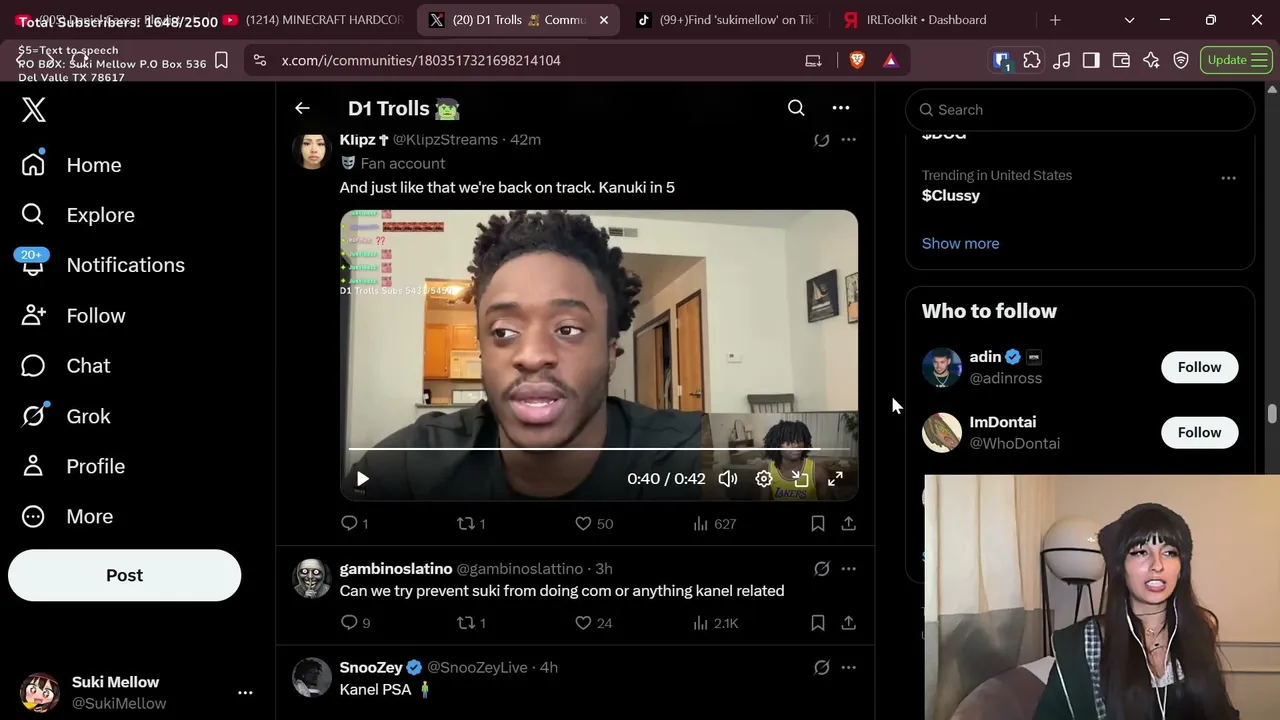View analytics of gambinoslatino post showing 2.1K
This screenshot has height=720, width=1280.
pyautogui.click(x=715, y=623)
